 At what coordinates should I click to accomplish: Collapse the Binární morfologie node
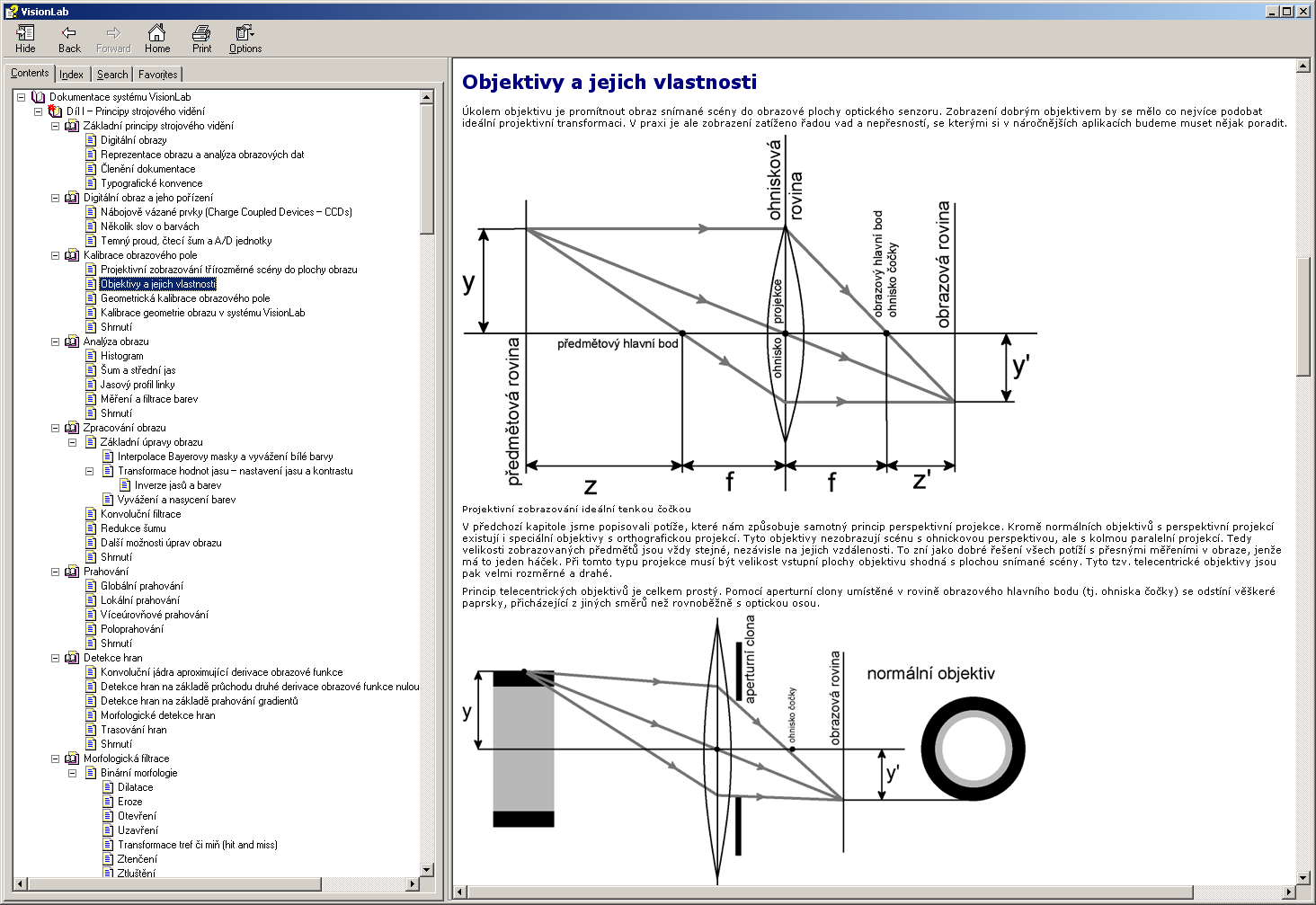(x=72, y=773)
